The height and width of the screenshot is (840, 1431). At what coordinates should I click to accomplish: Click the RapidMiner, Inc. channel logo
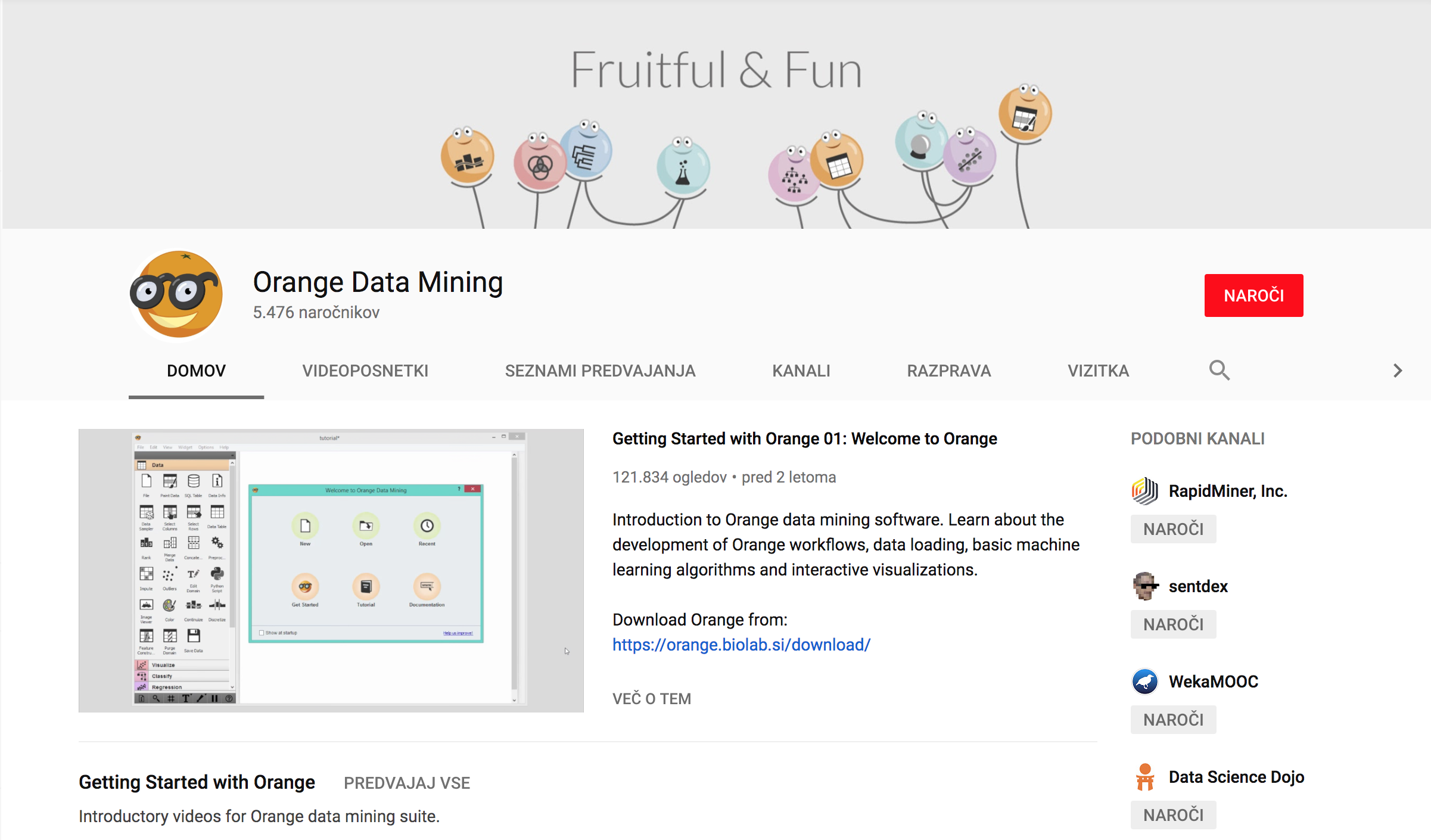pos(1145,491)
